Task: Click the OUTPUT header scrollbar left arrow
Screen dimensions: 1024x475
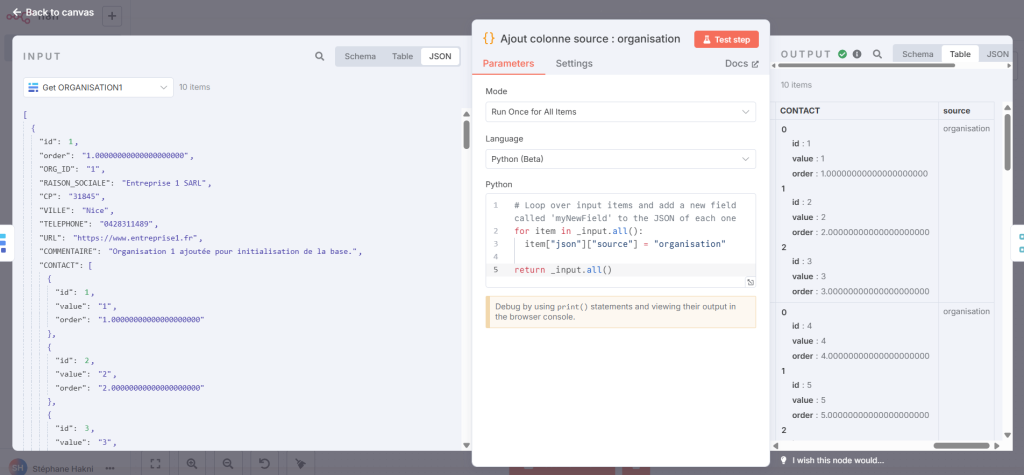Action: [775, 65]
